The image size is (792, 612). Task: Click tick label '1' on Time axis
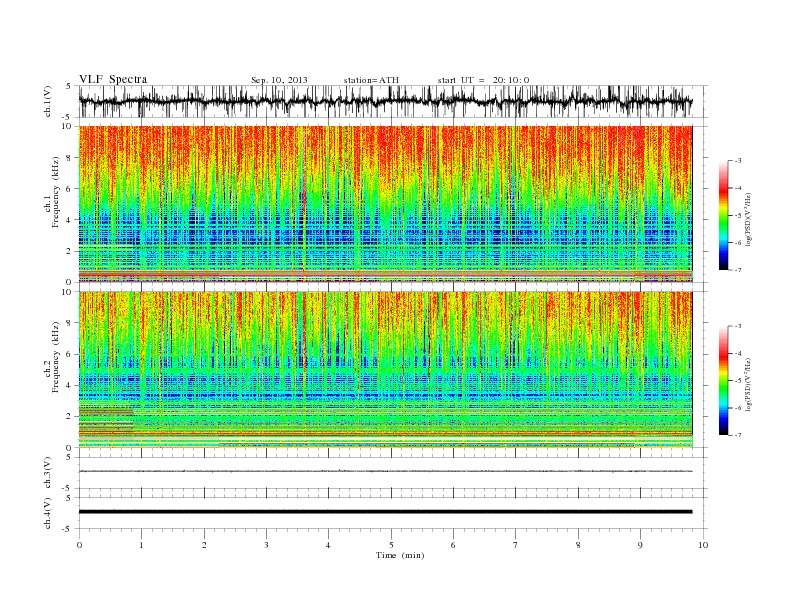coord(141,545)
